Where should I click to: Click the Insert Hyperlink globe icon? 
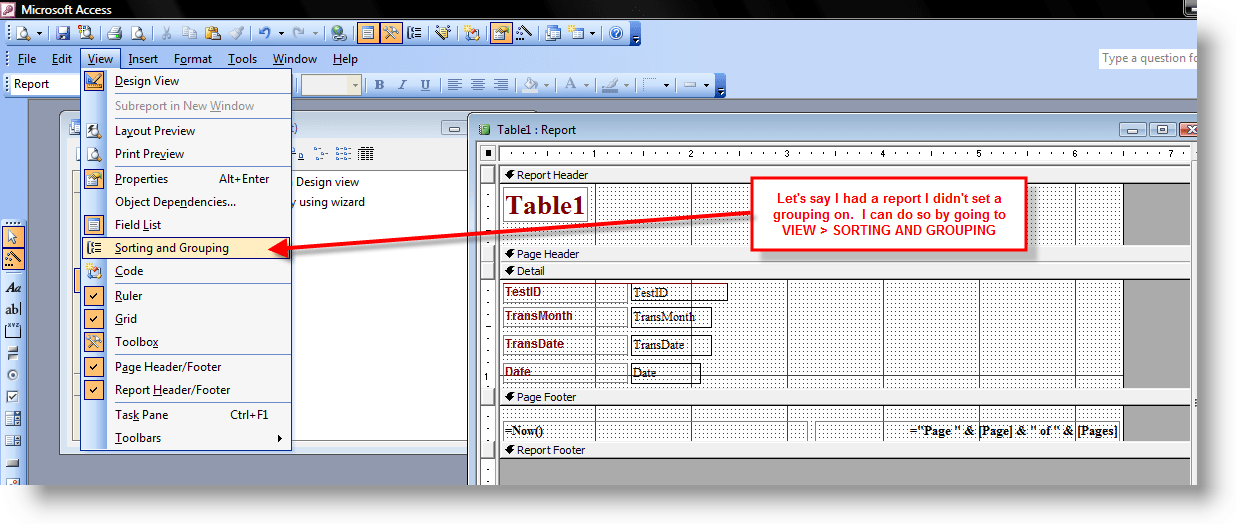click(339, 33)
